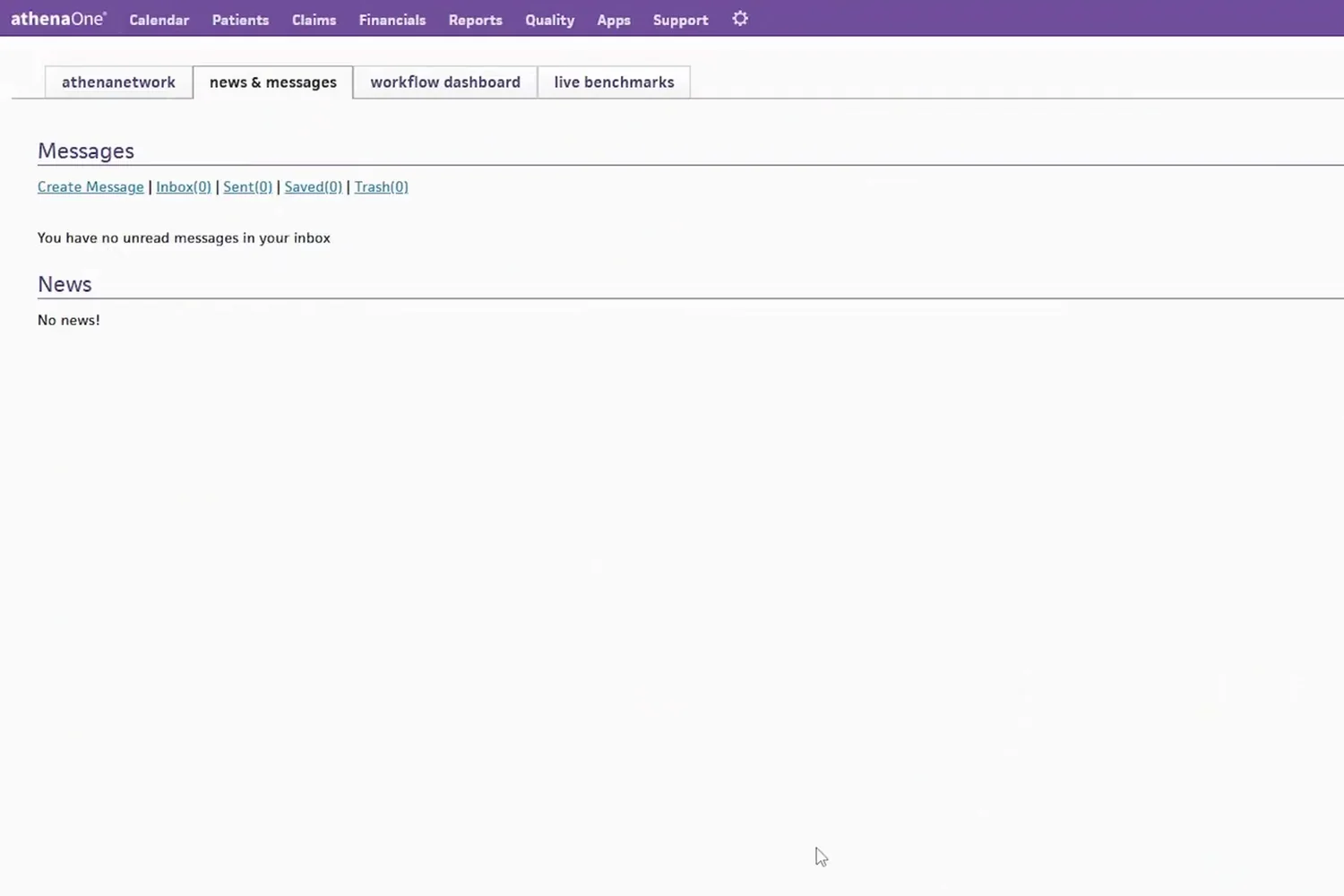
Task: Switch to the athenanetwork tab
Action: (x=119, y=82)
